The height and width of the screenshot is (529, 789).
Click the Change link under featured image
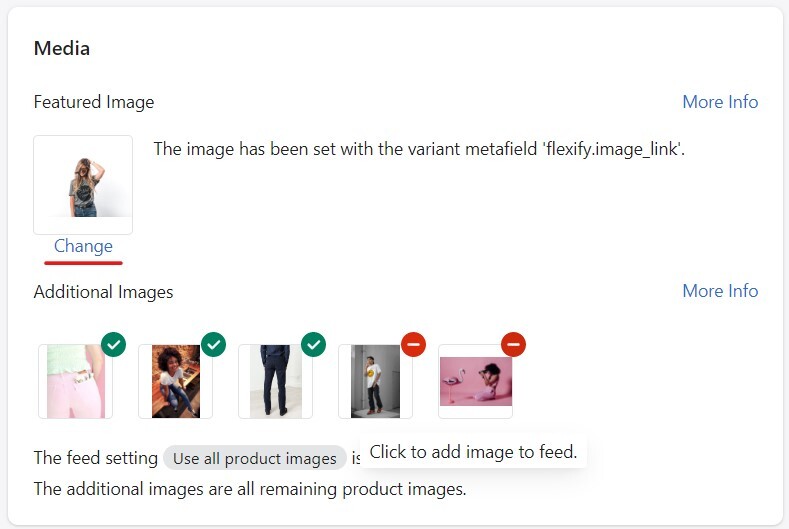coord(83,246)
